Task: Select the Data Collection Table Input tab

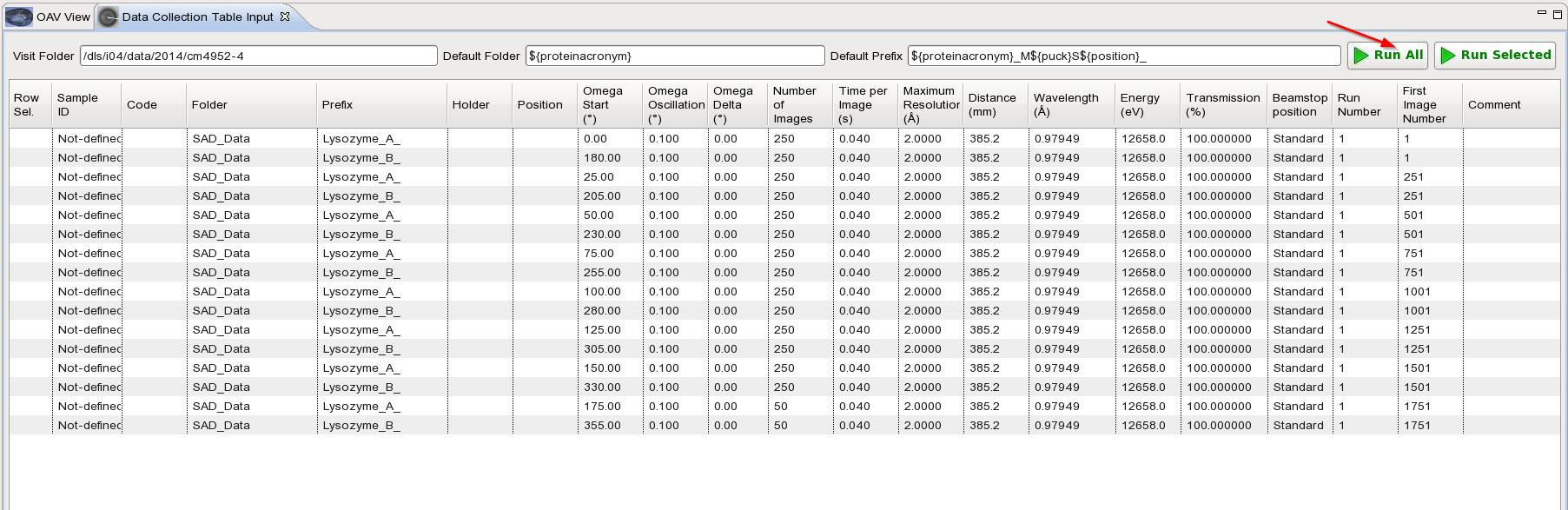Action: 196,17
